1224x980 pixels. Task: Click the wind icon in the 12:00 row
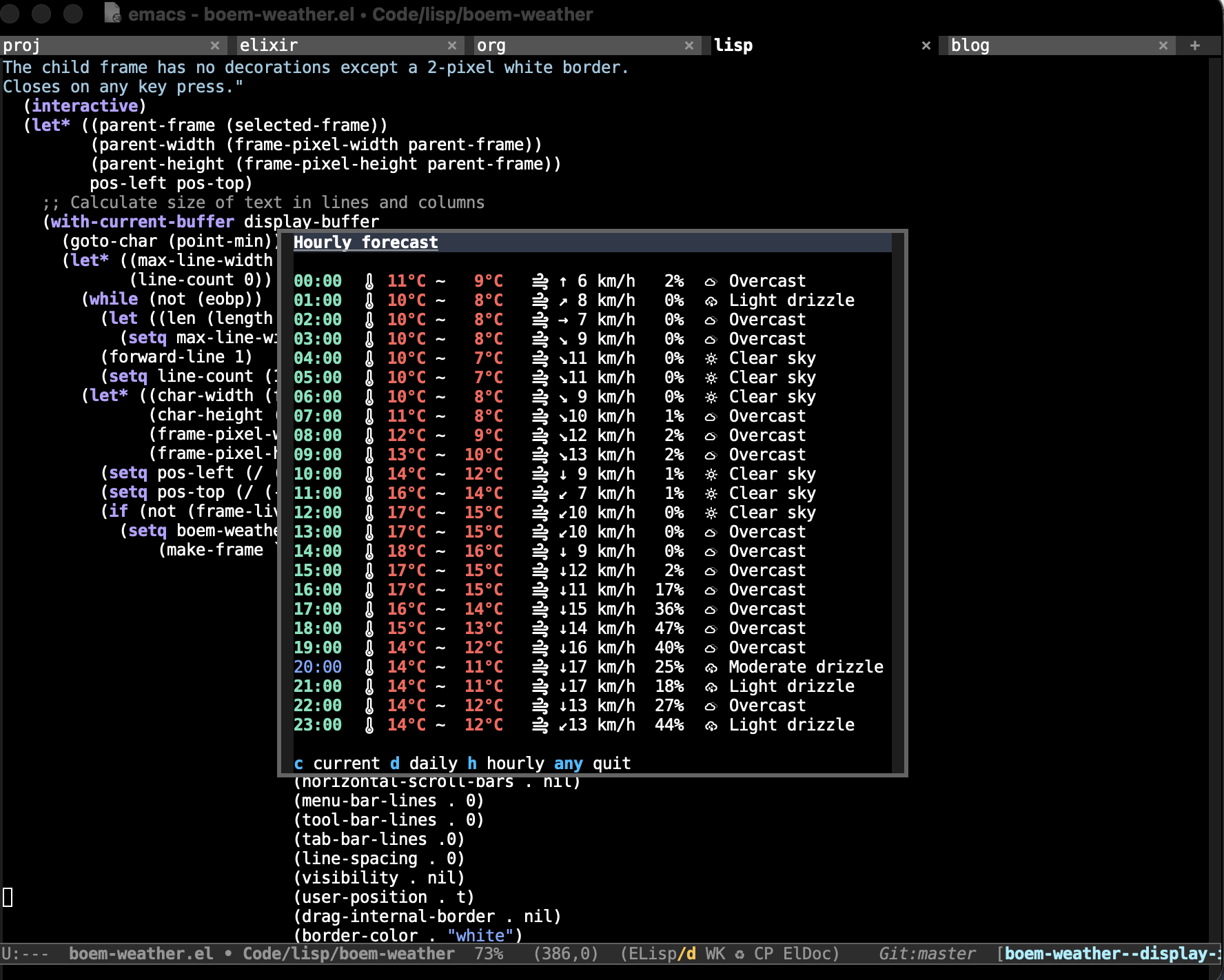540,513
